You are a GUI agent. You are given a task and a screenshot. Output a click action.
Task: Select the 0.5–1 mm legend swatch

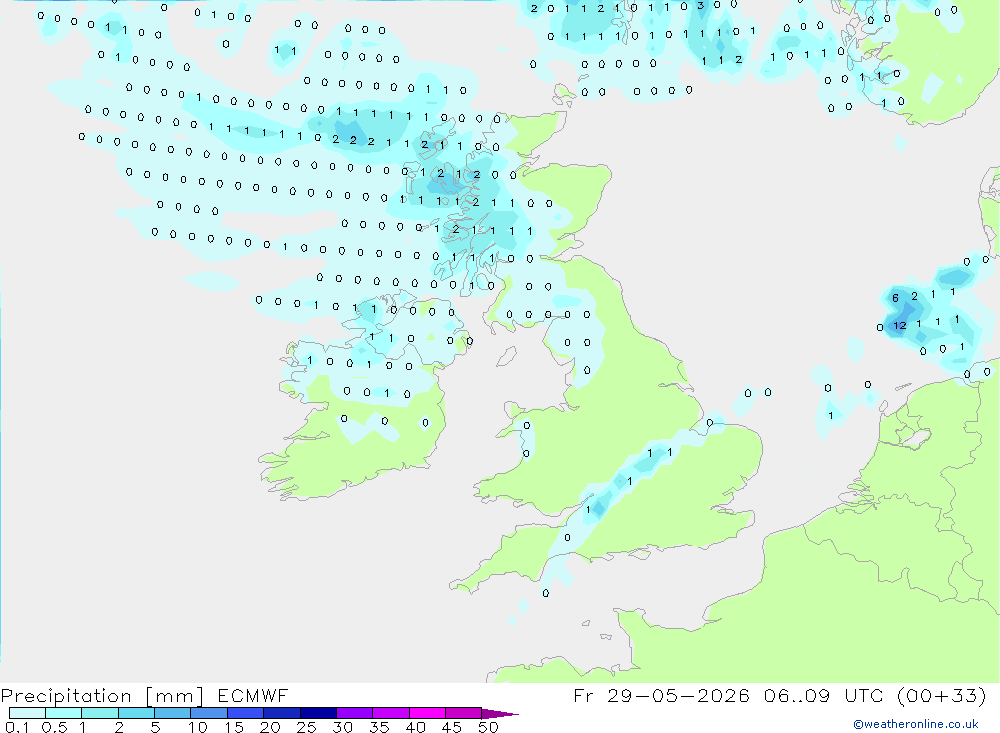pyautogui.click(x=63, y=713)
